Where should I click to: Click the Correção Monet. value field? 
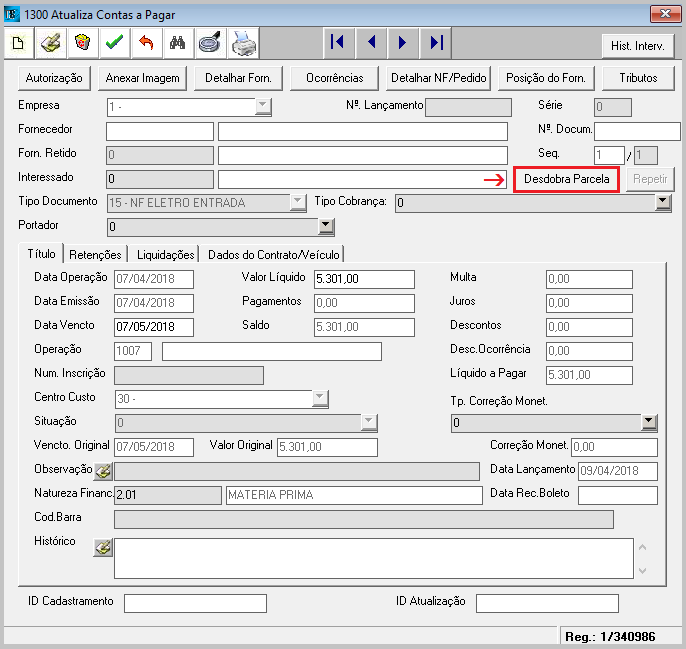tap(614, 447)
